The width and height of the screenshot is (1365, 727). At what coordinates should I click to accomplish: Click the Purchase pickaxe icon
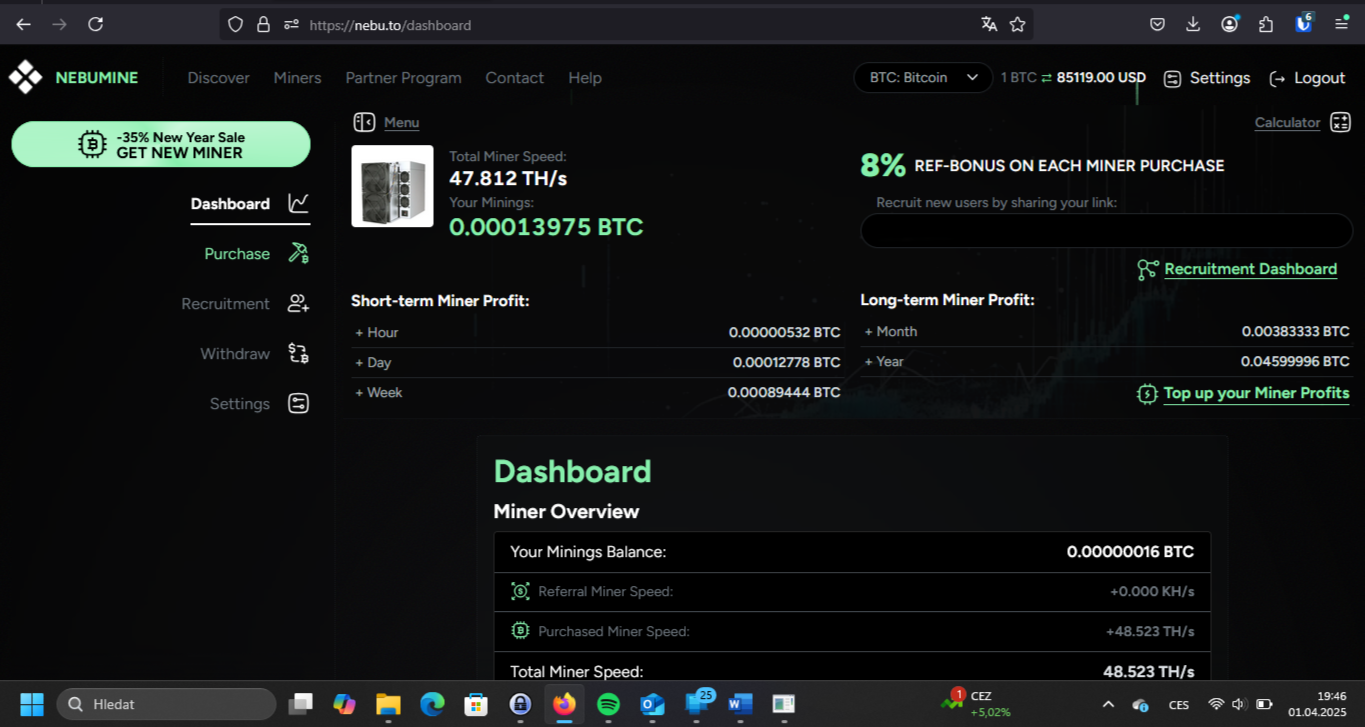click(298, 253)
